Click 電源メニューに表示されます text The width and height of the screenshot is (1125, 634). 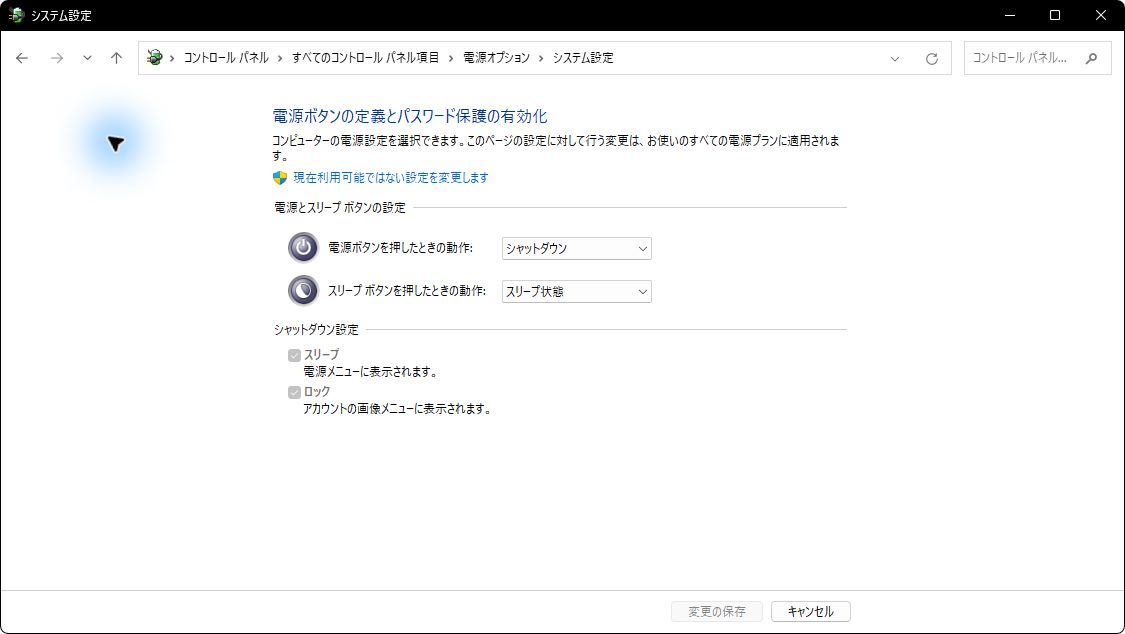click(x=370, y=372)
